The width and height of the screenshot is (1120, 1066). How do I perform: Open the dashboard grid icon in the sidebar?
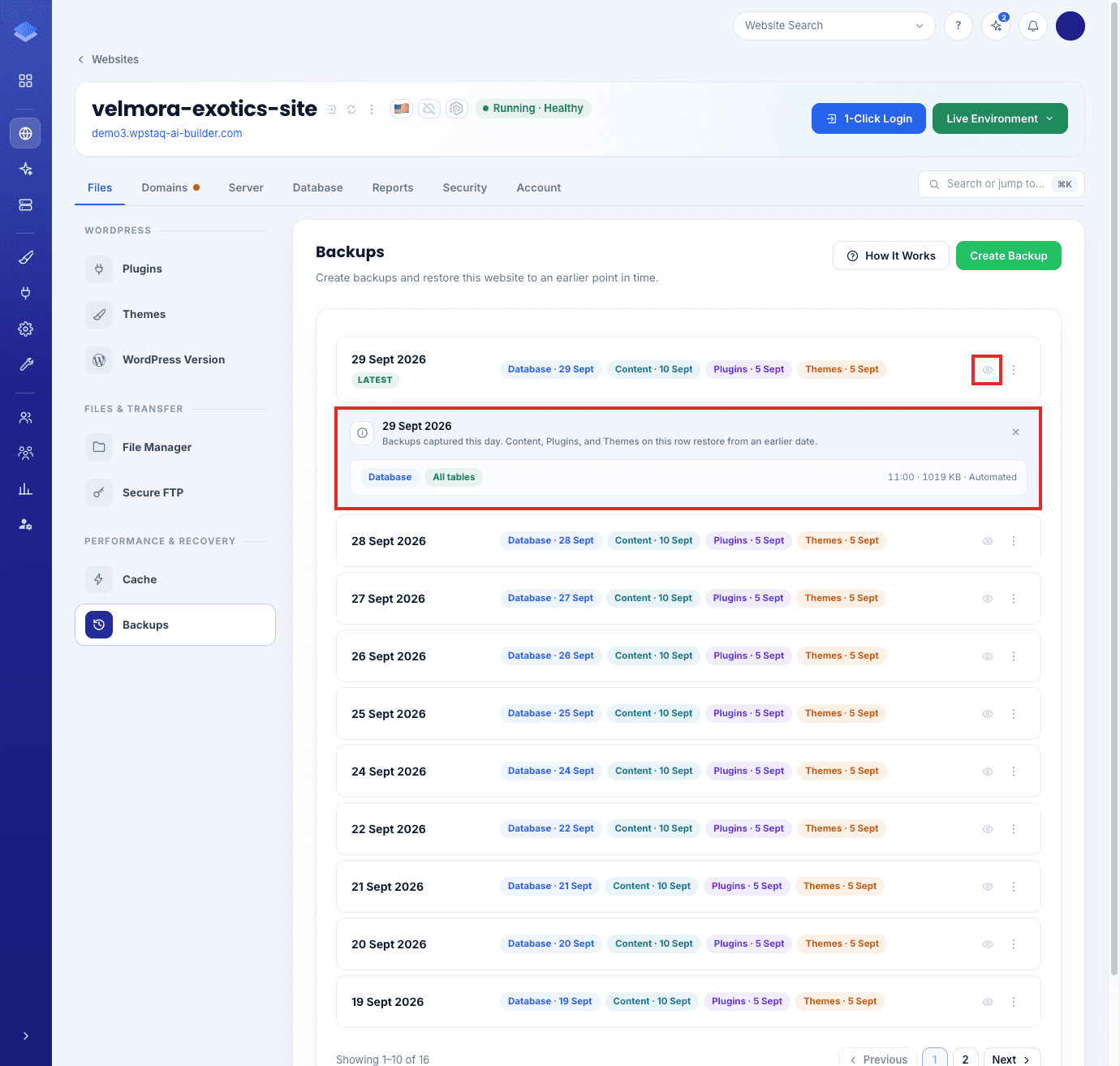pos(26,81)
